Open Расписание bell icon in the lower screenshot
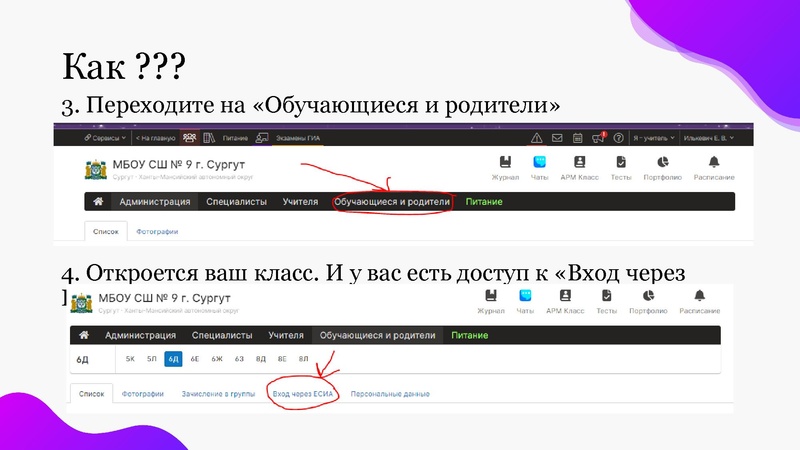The width and height of the screenshot is (800, 450). 699,301
